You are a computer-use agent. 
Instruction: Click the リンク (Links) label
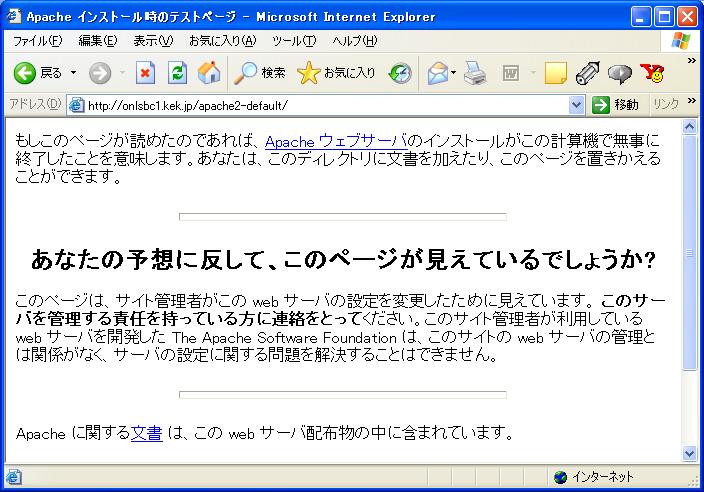click(x=666, y=105)
